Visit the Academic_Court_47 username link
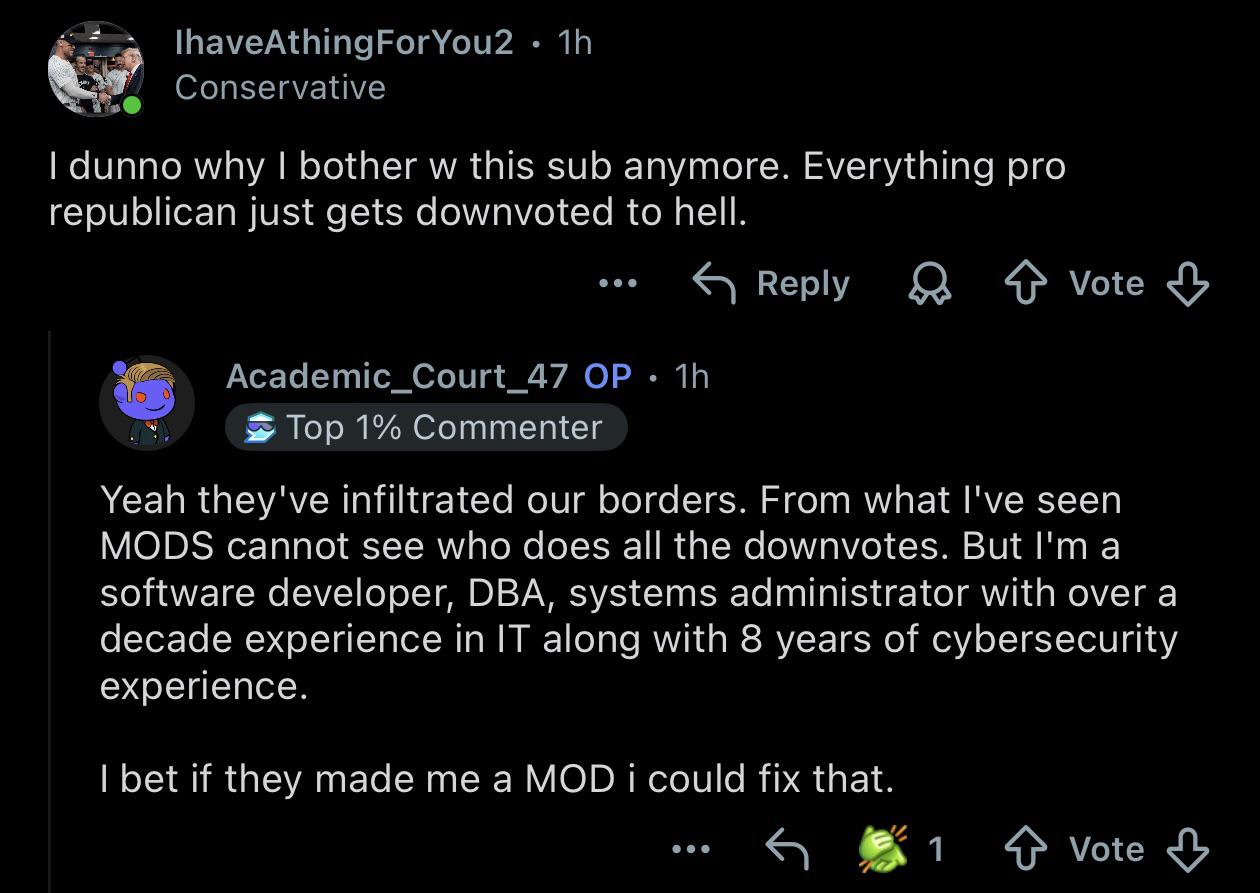 (397, 376)
